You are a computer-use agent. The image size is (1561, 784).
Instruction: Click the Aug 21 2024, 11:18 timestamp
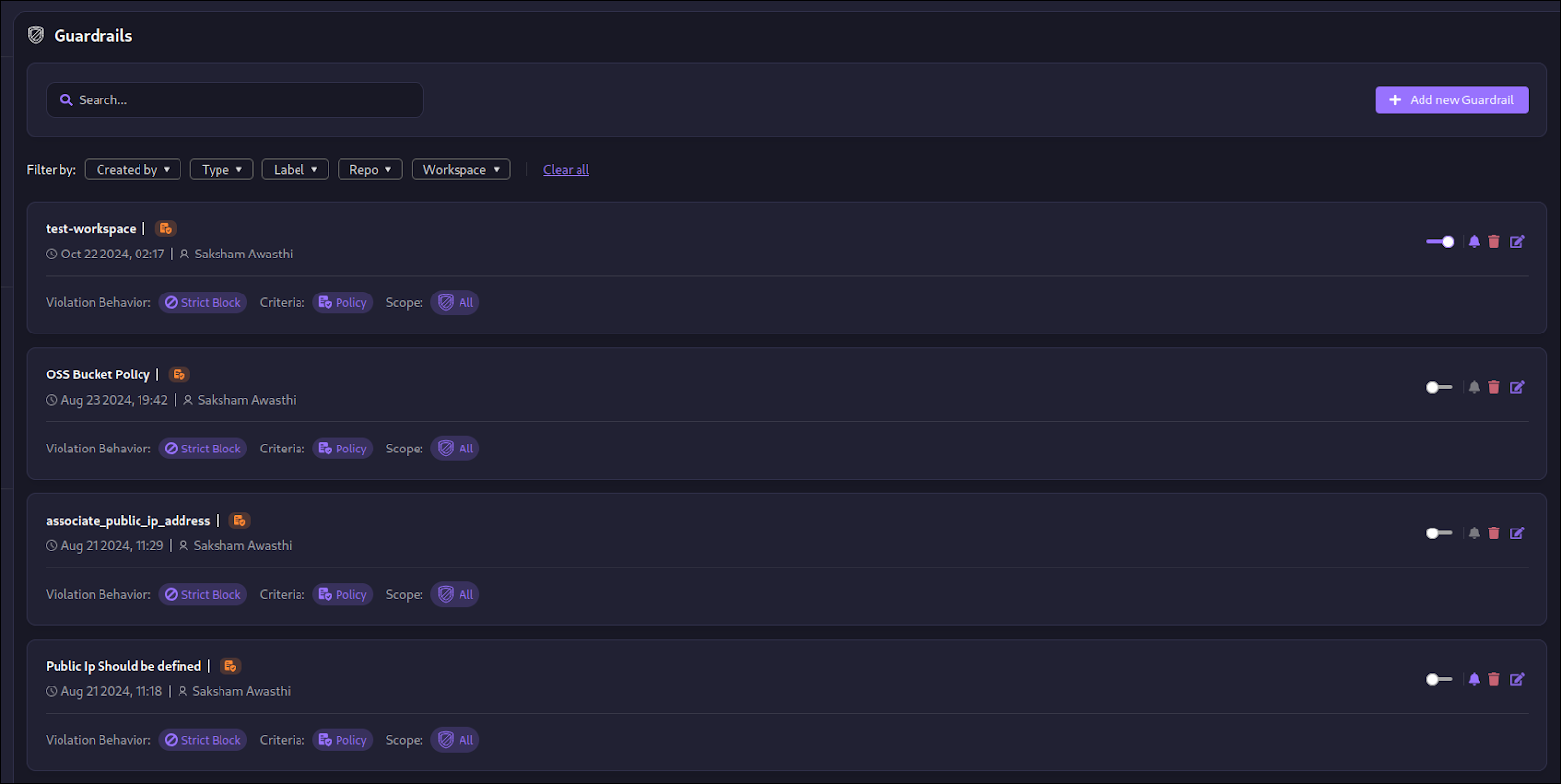point(111,691)
